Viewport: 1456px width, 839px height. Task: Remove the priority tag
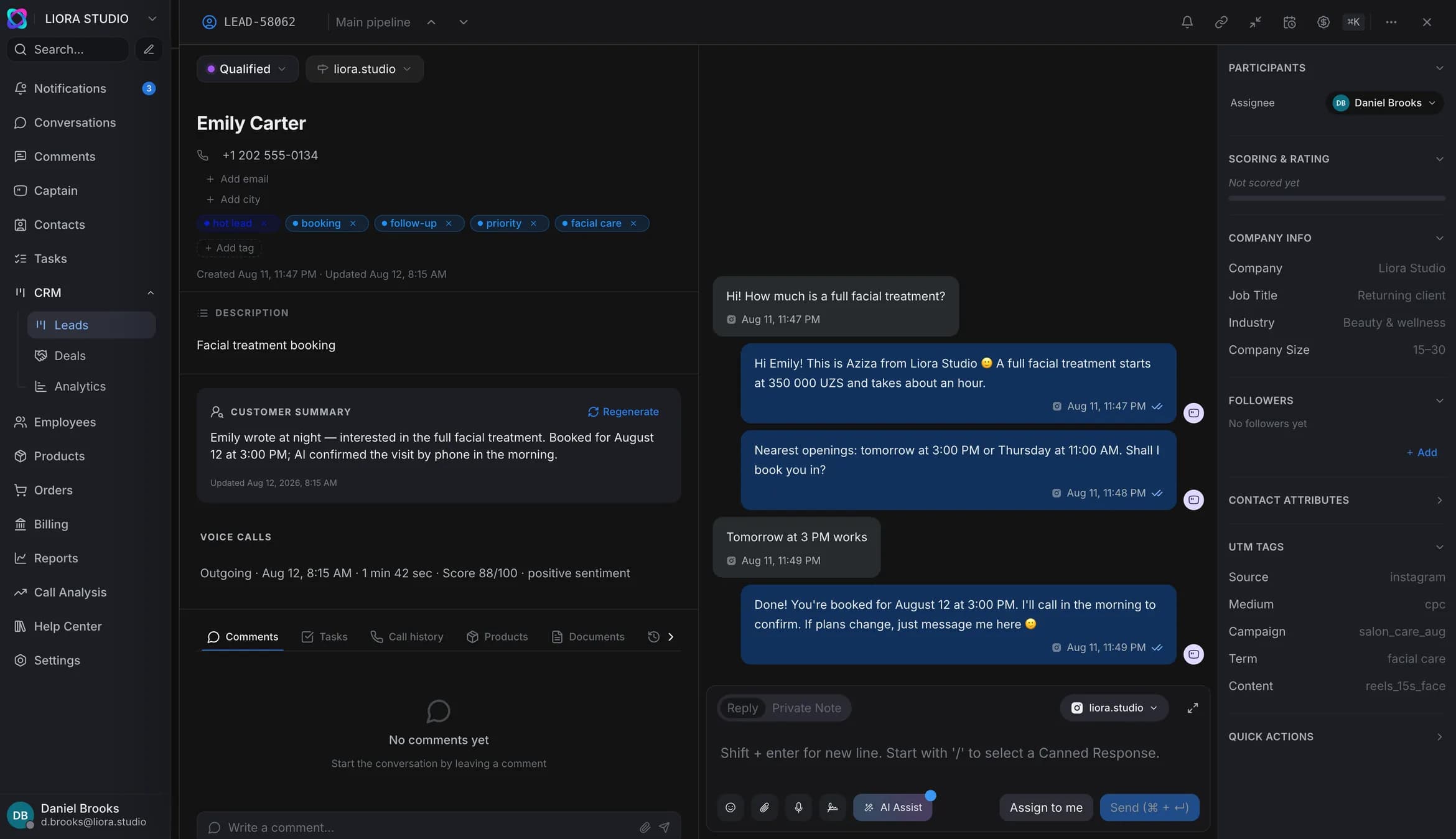pyautogui.click(x=533, y=223)
